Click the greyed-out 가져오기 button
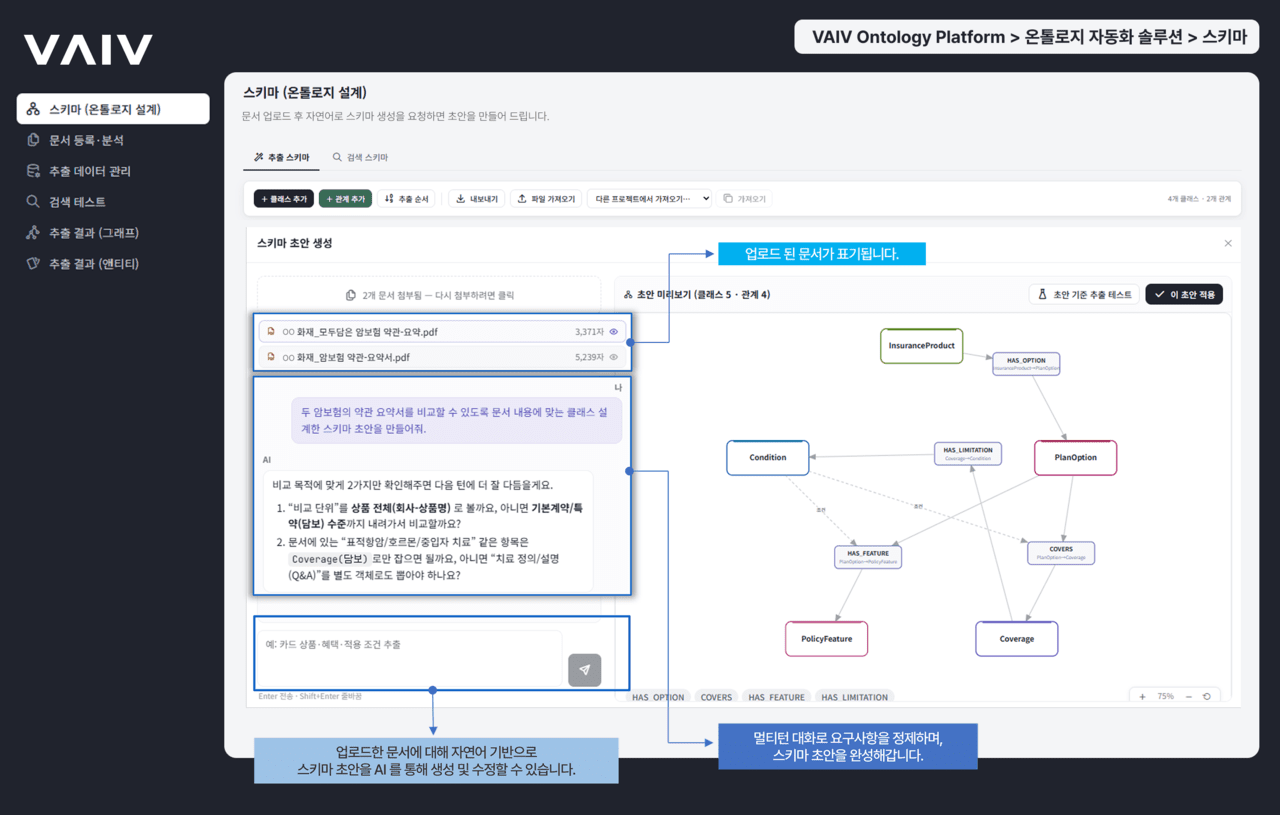This screenshot has height=815, width=1280. (x=745, y=199)
